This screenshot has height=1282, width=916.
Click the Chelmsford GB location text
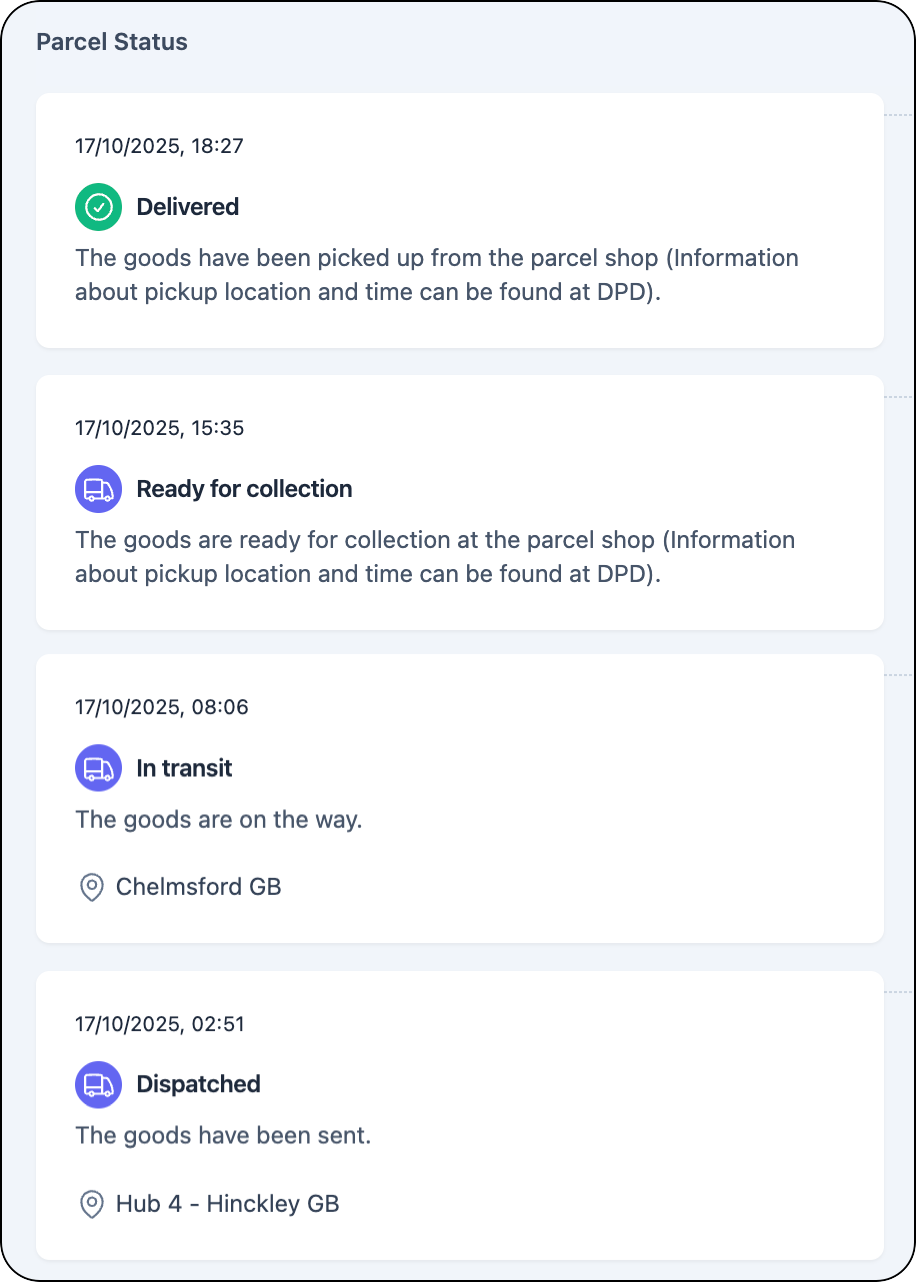coord(198,887)
